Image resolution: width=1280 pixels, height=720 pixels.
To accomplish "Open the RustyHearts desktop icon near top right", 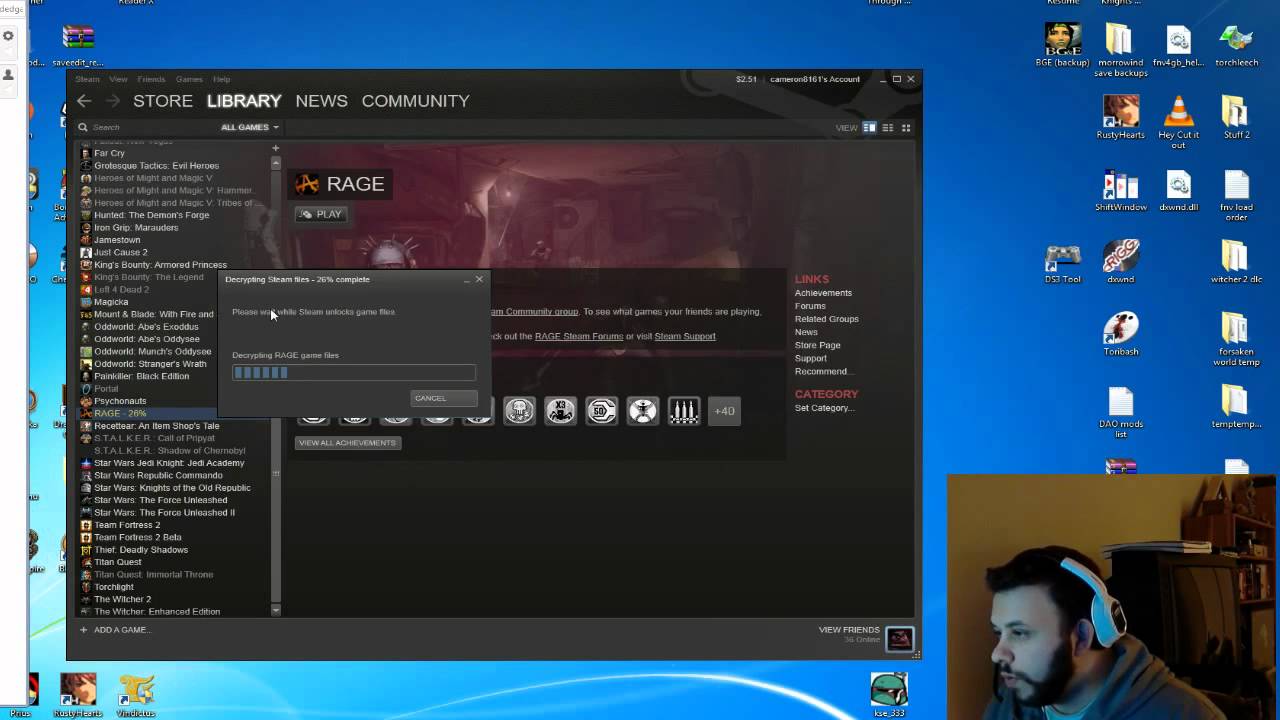I will click(x=1120, y=118).
